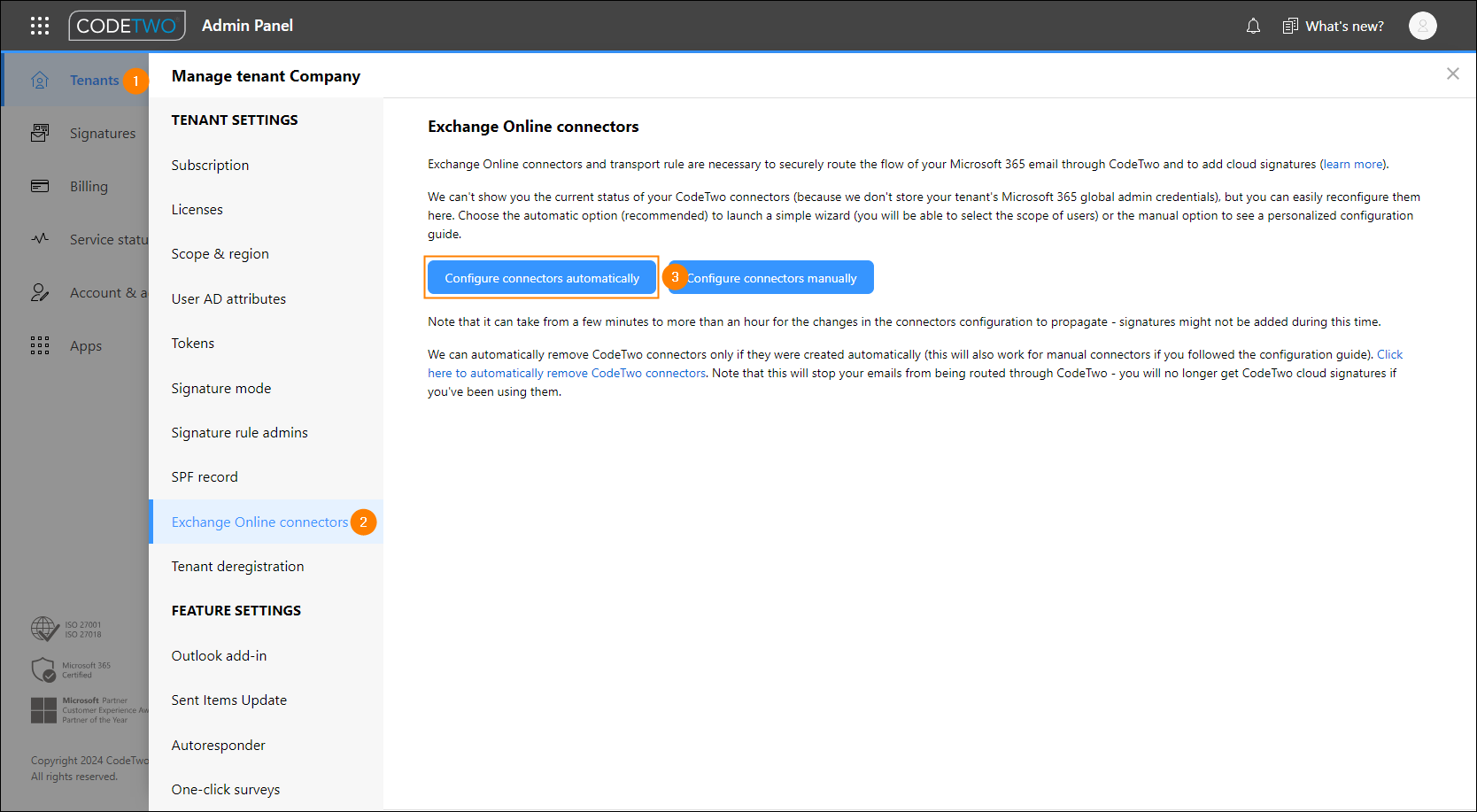Click Manage tenant Company title
Screen dimensions: 1477x812
coord(266,76)
